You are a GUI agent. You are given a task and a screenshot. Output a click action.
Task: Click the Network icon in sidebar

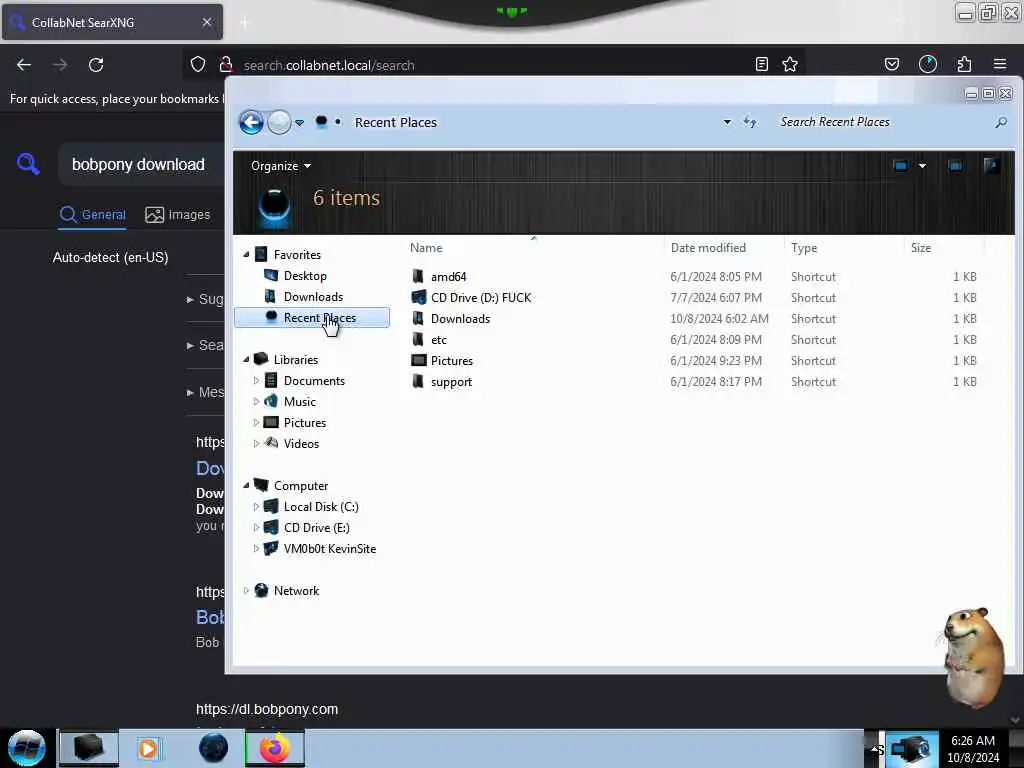click(x=261, y=590)
